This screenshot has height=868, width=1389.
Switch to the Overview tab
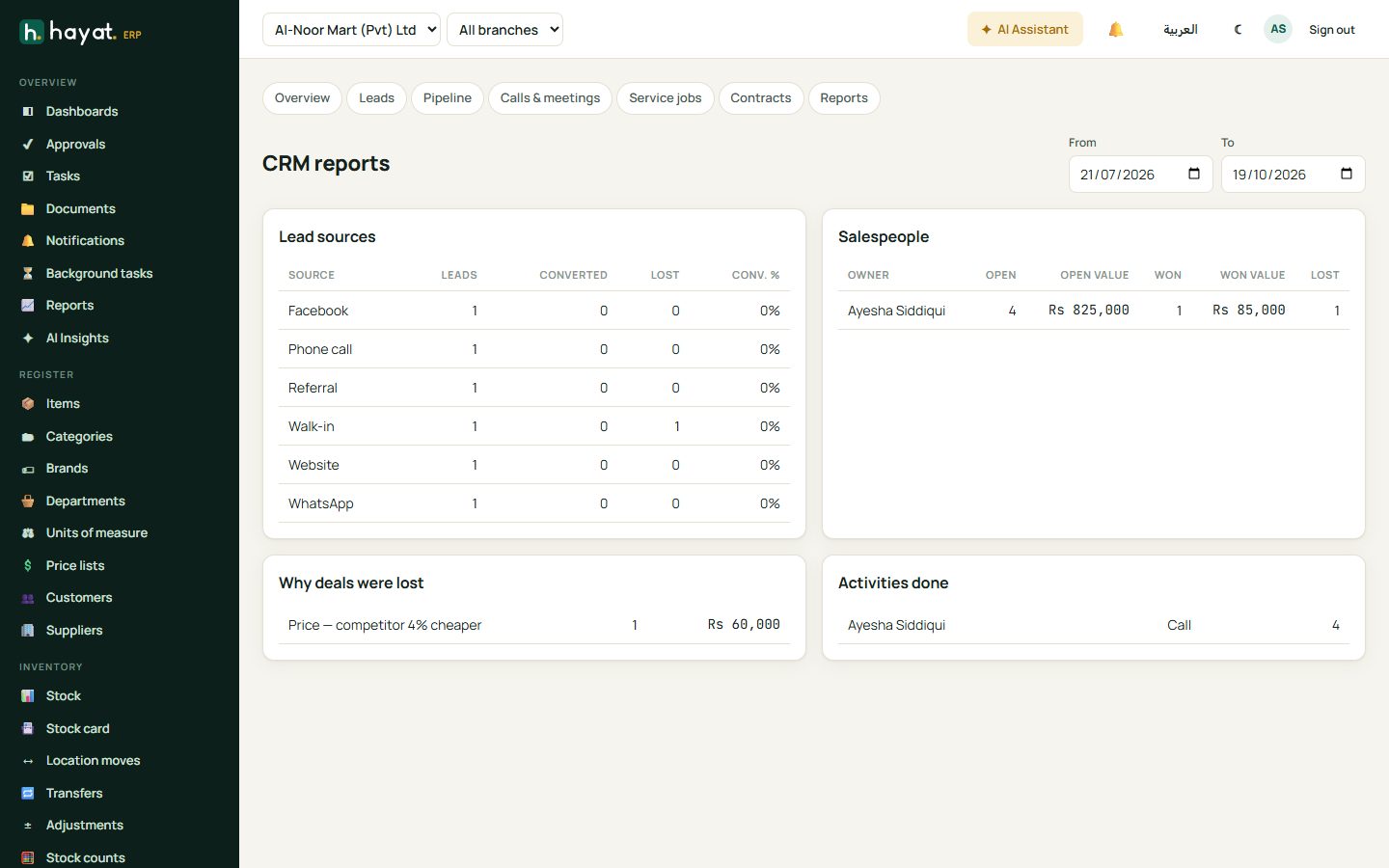point(302,98)
